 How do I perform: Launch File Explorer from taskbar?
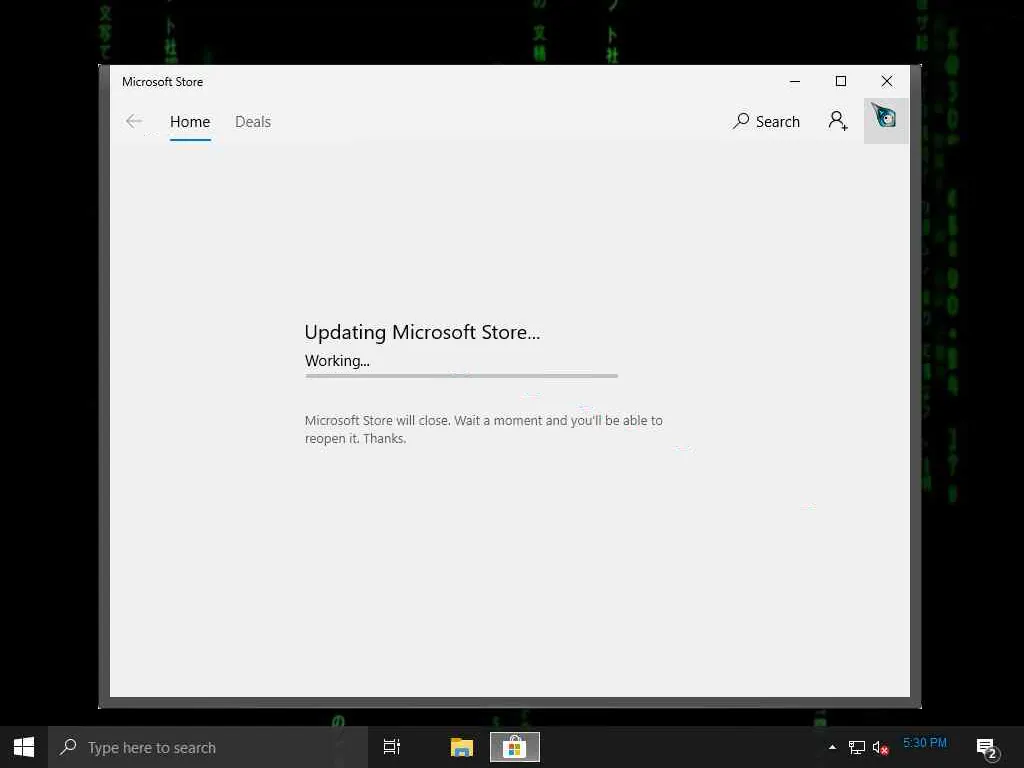coord(462,747)
